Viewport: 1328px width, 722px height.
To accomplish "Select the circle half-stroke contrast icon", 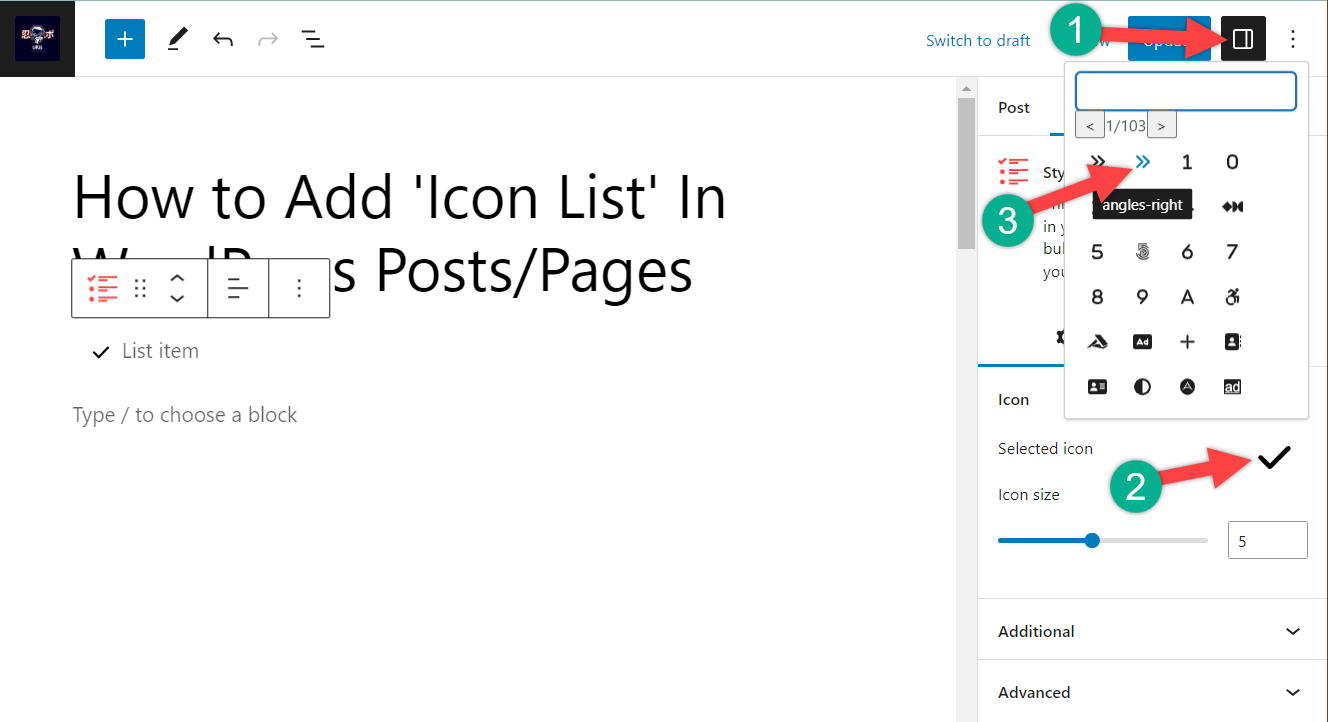I will pyautogui.click(x=1142, y=387).
